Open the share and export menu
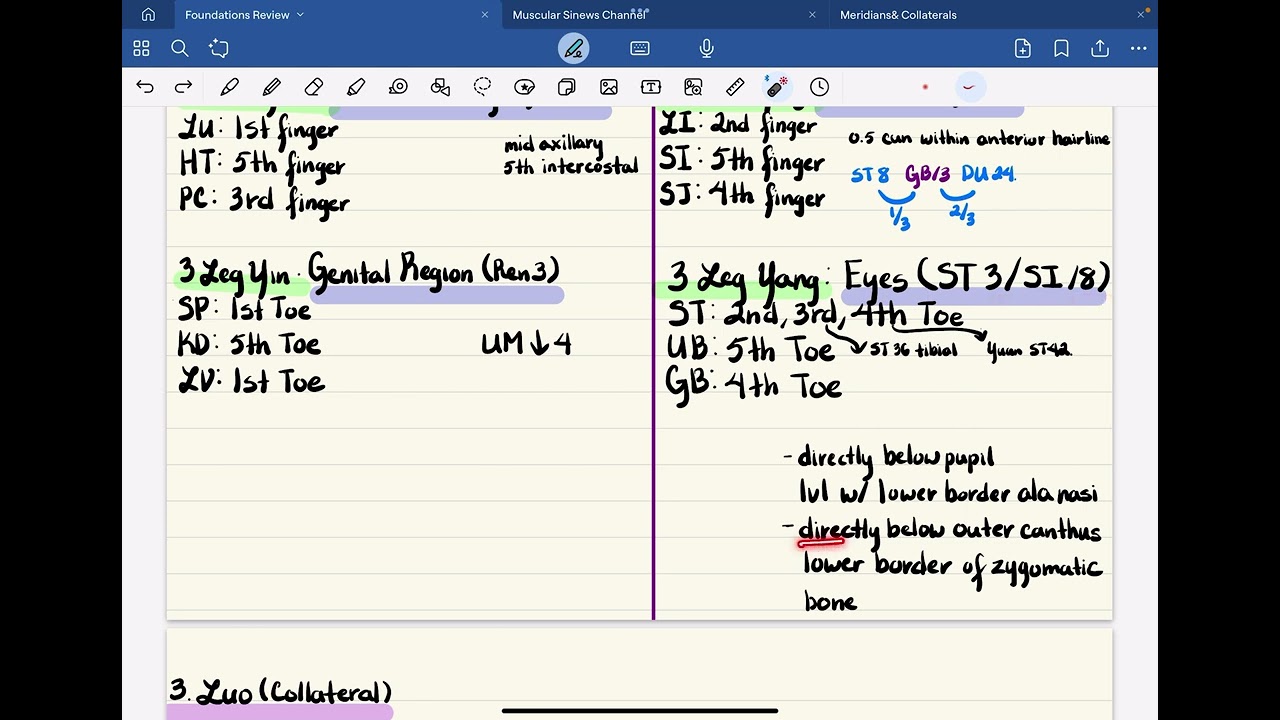 point(1100,48)
